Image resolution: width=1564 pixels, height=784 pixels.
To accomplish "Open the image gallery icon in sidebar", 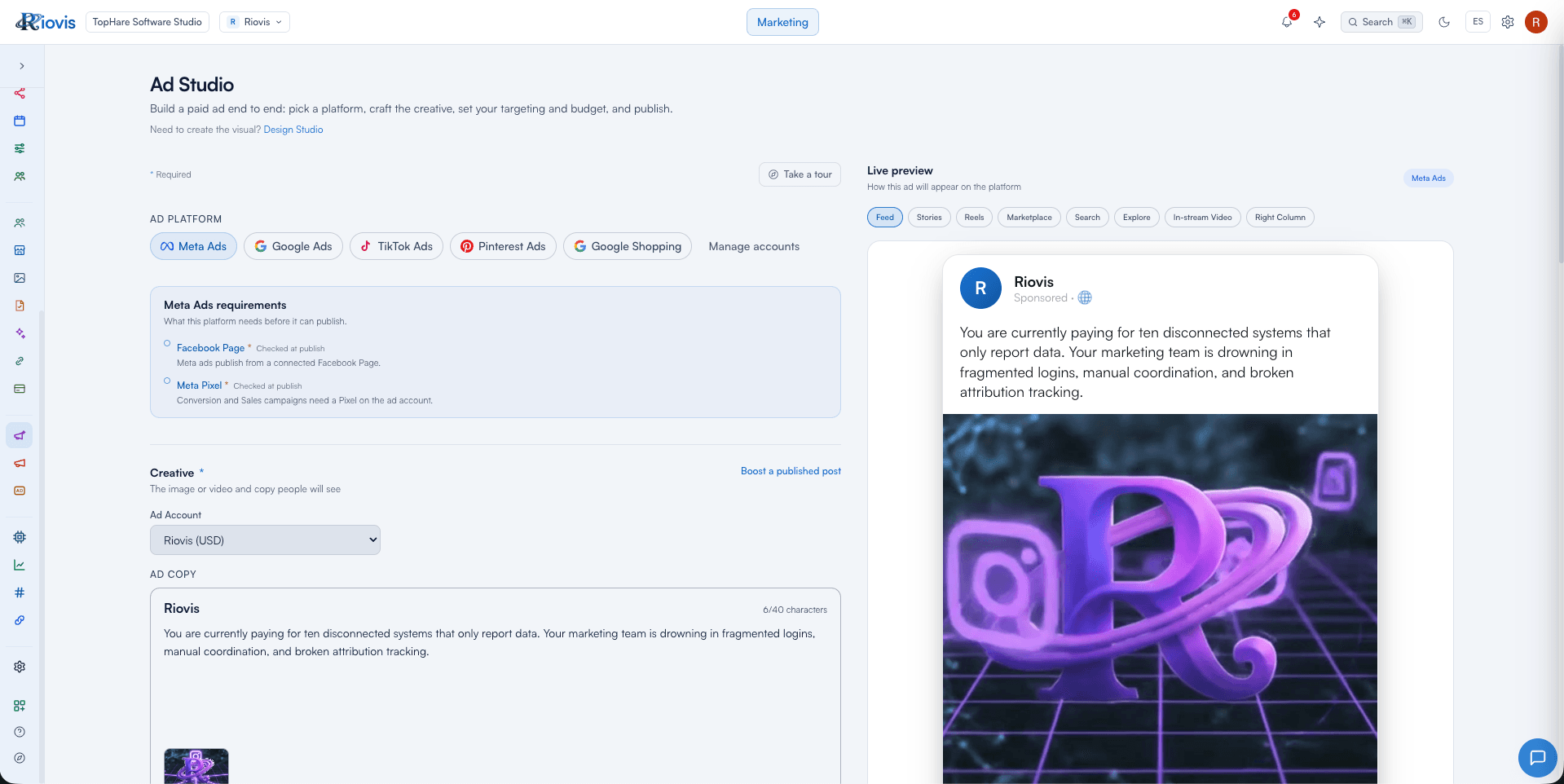I will coord(20,278).
